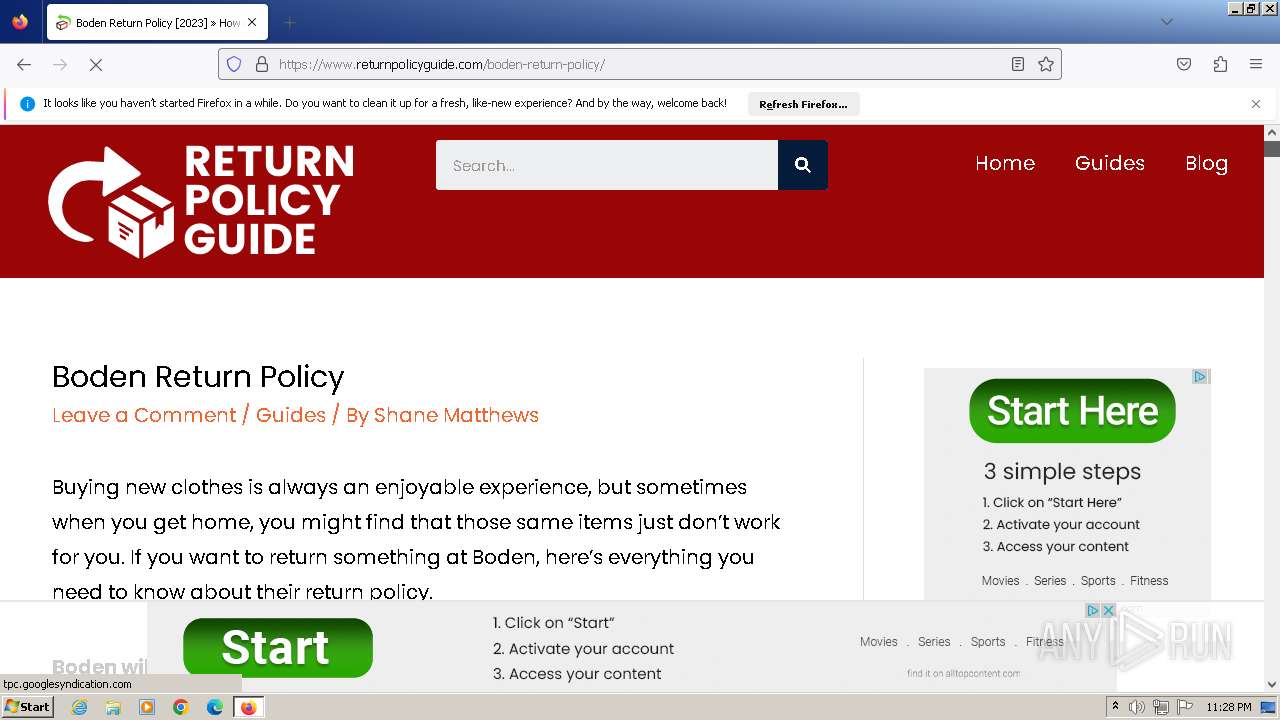Open the Blog navigation item
This screenshot has width=1280, height=720.
pyautogui.click(x=1206, y=163)
